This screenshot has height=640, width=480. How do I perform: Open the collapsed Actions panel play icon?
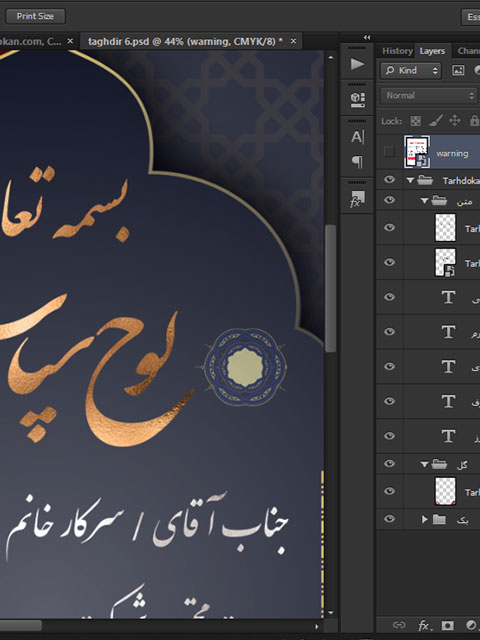tap(357, 64)
